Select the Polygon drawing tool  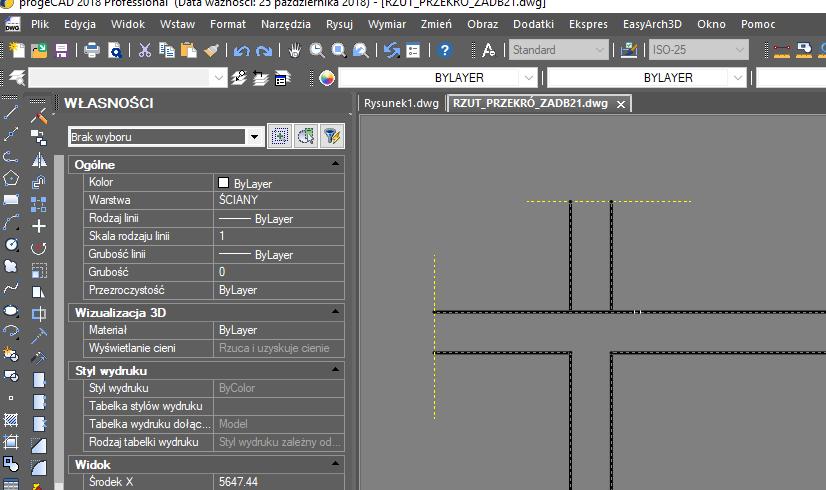11,179
